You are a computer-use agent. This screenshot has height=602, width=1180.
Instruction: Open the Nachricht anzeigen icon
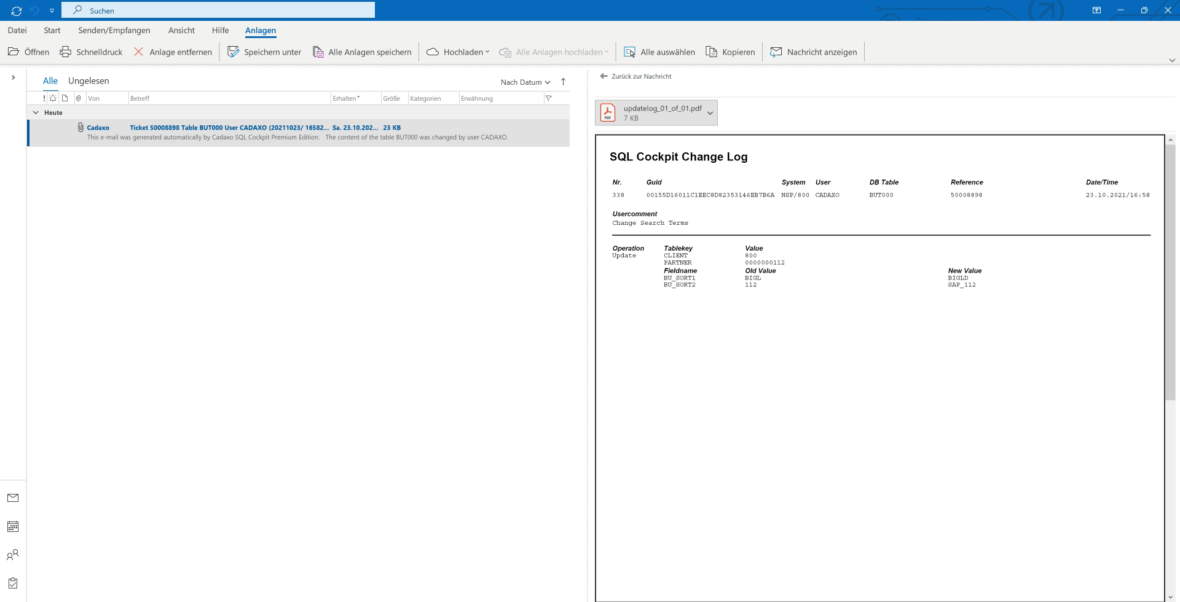click(x=774, y=51)
